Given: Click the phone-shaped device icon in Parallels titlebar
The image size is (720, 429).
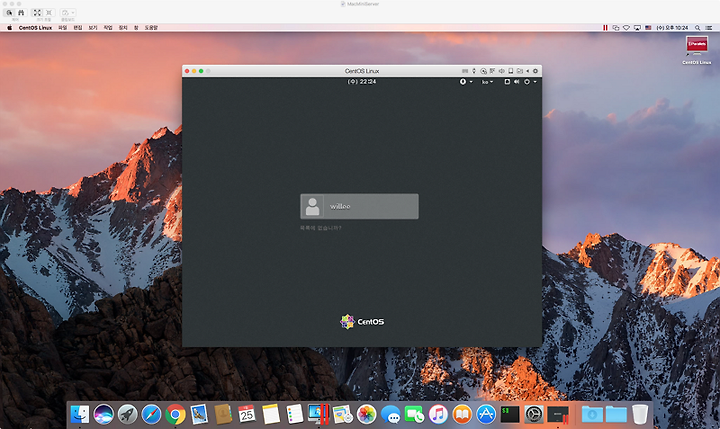Looking at the screenshot, I should (511, 71).
